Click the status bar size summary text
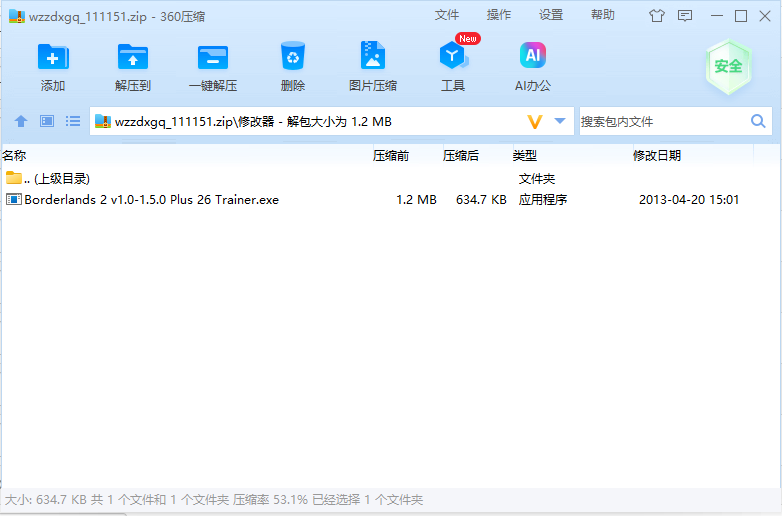Screen dimensions: 782x516 pos(213,500)
